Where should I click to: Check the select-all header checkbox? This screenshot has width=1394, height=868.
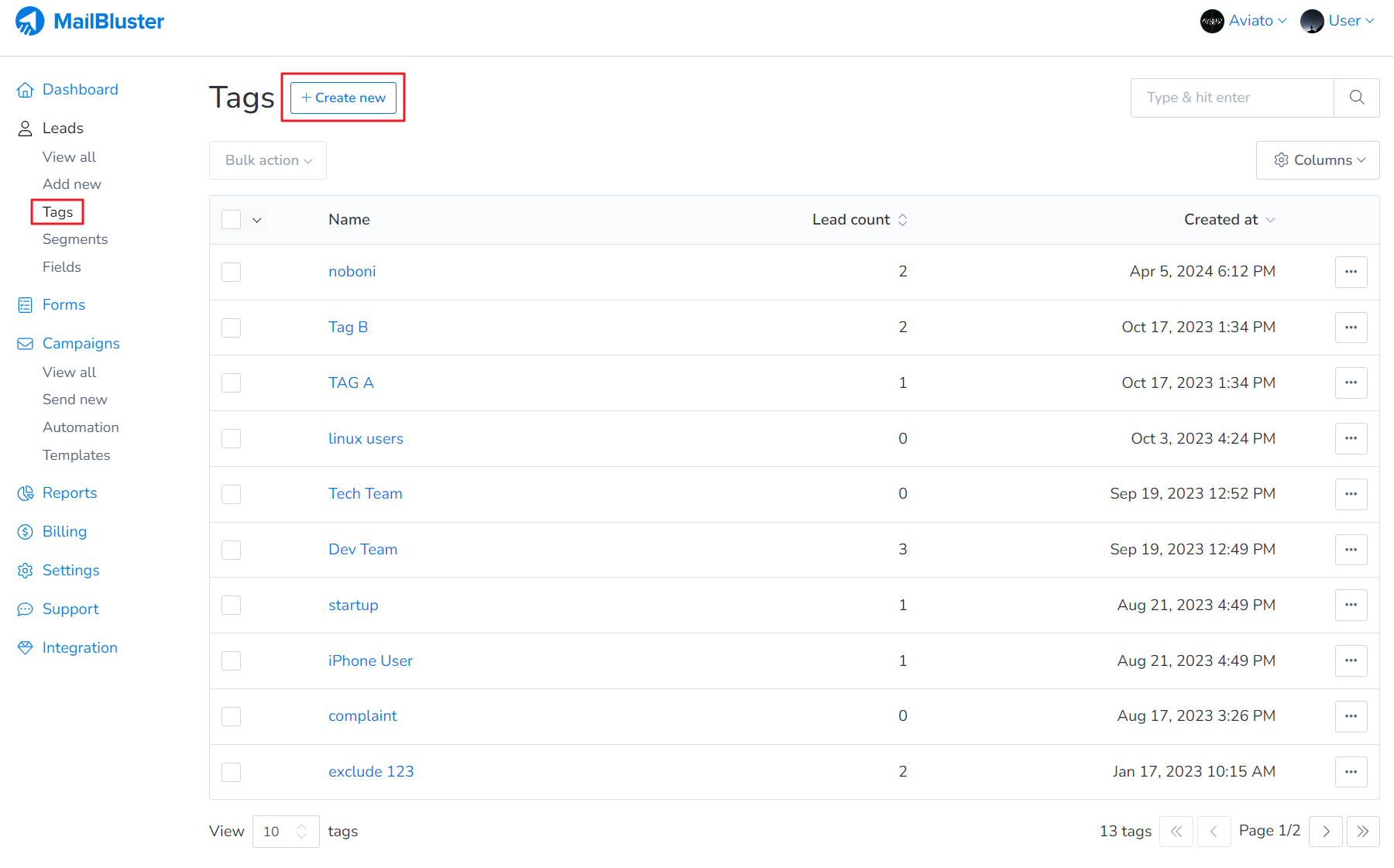pos(232,220)
